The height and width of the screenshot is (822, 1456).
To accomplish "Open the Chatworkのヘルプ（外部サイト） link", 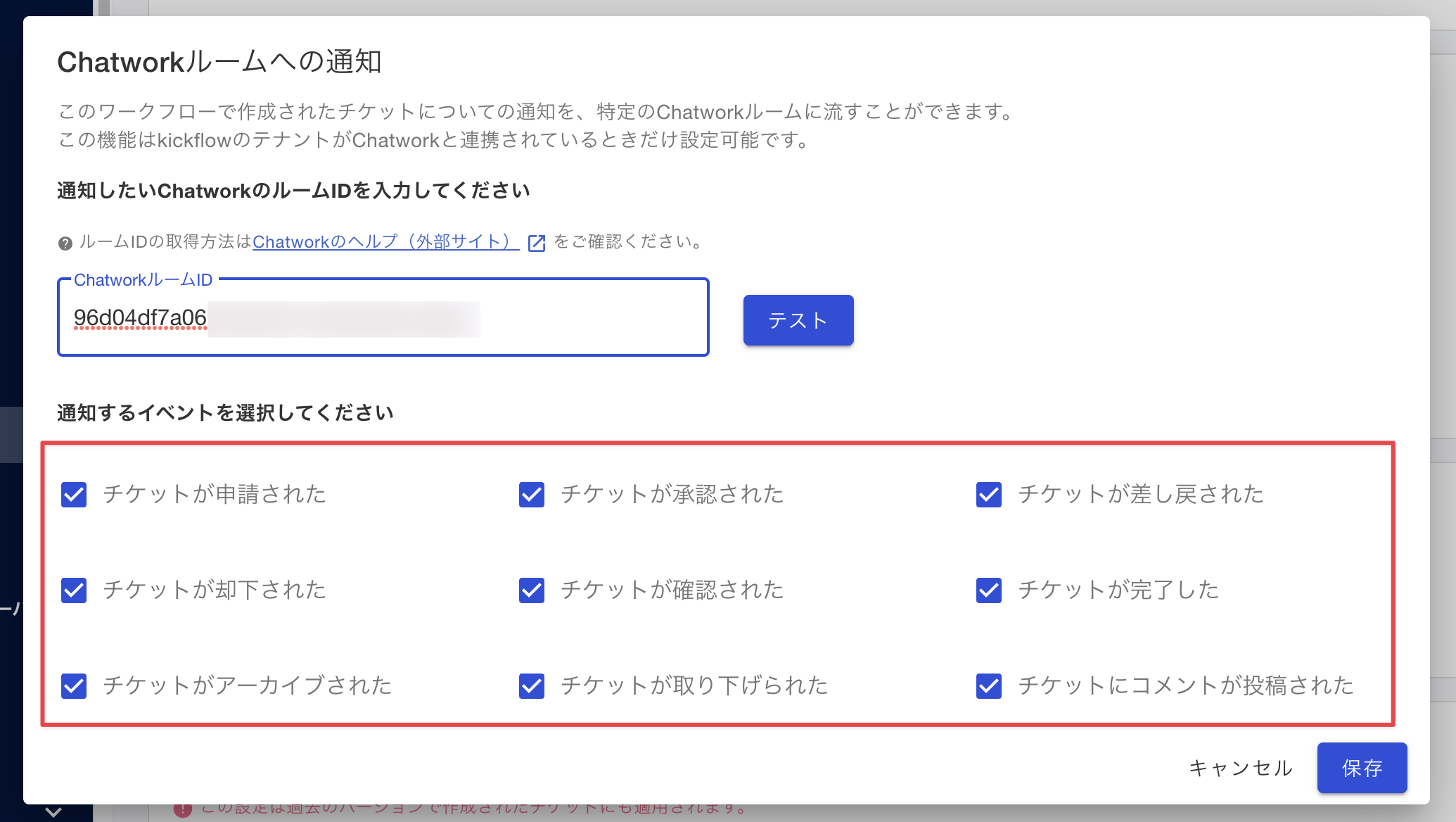I will (385, 242).
